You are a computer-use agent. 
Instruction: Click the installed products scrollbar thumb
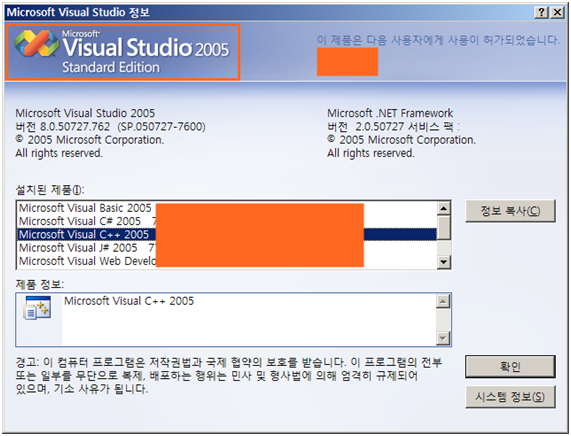point(444,227)
